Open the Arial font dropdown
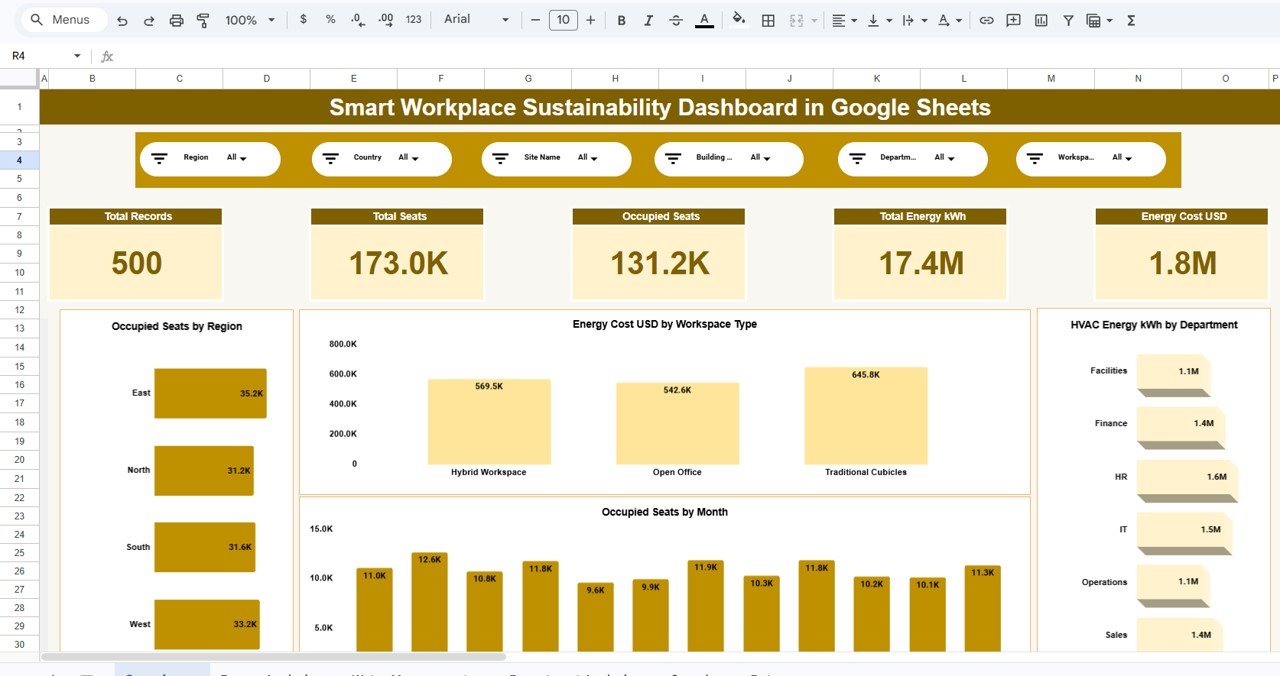This screenshot has height=676, width=1280. pos(475,19)
